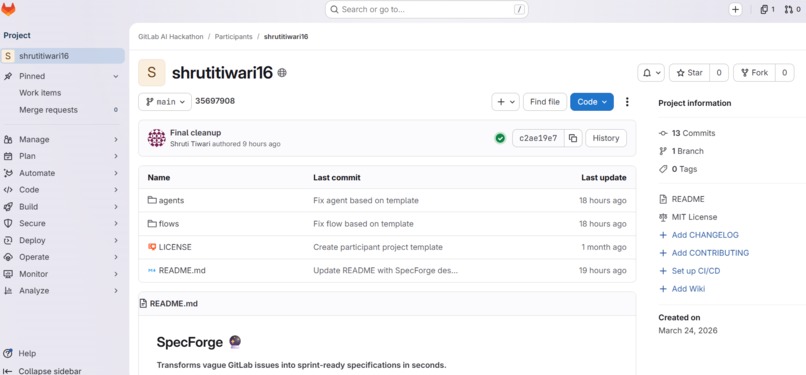Expand the Deploy menu chevron

[x=116, y=240]
